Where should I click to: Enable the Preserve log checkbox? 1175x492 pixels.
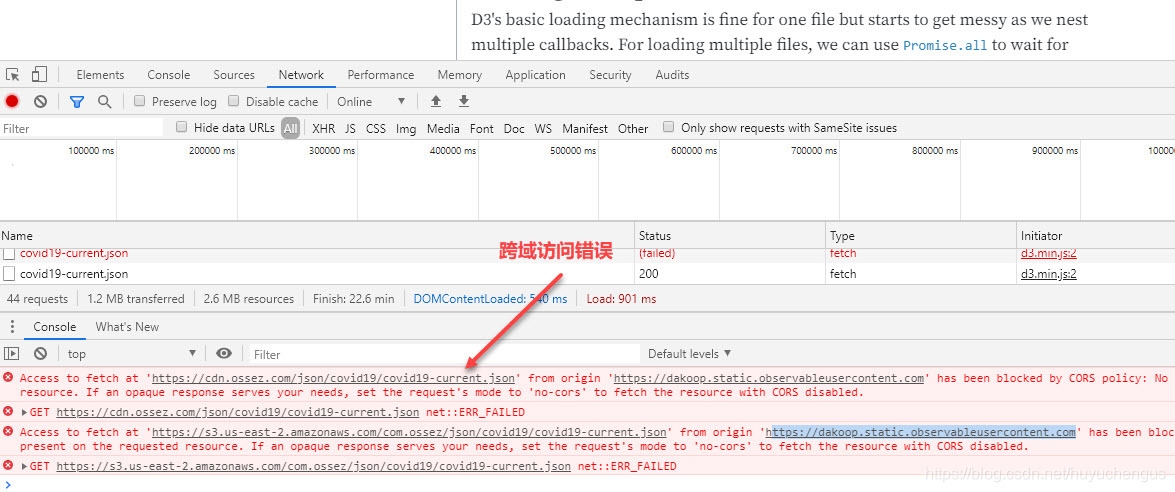click(x=140, y=102)
